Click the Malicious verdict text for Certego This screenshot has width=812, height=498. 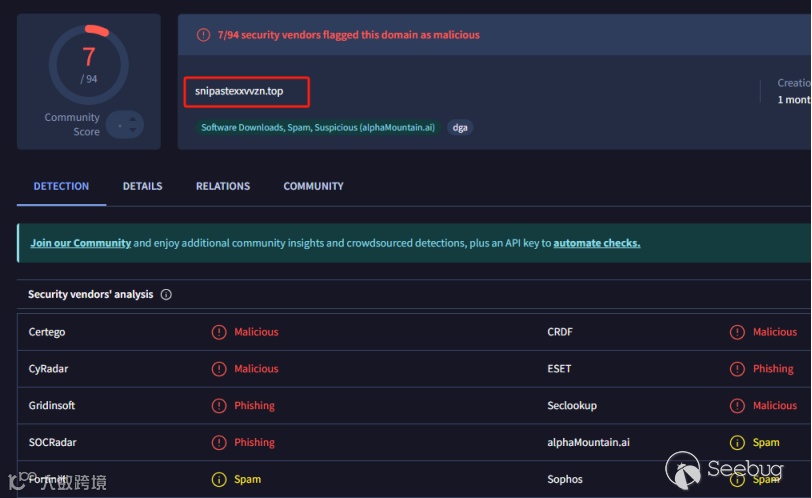click(256, 332)
